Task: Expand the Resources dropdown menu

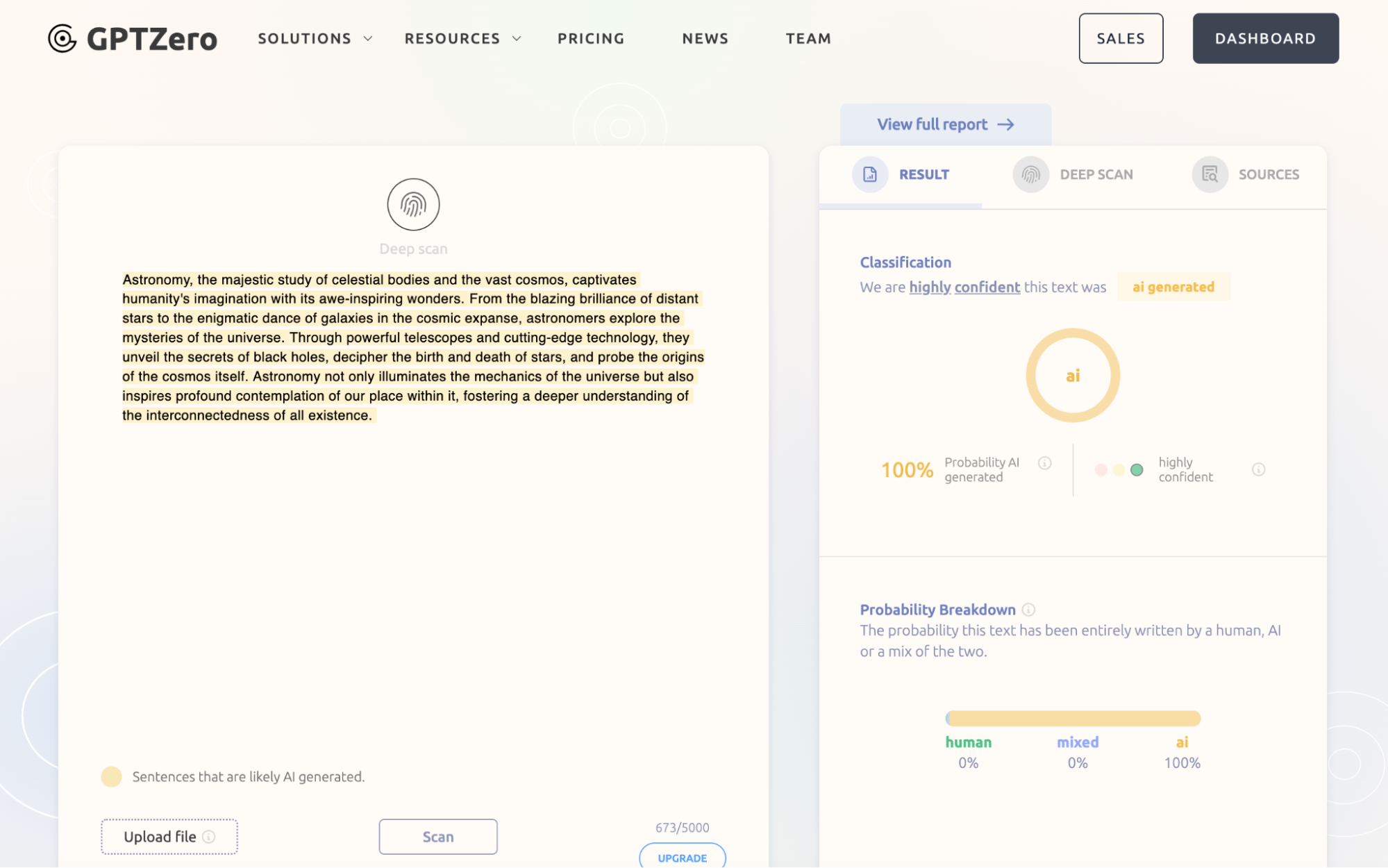Action: point(462,39)
